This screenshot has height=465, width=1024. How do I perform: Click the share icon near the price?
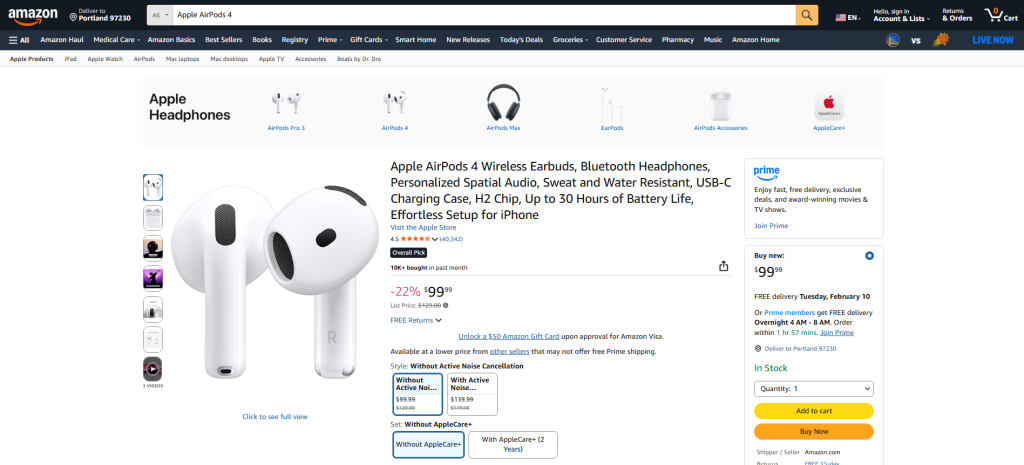pyautogui.click(x=723, y=266)
